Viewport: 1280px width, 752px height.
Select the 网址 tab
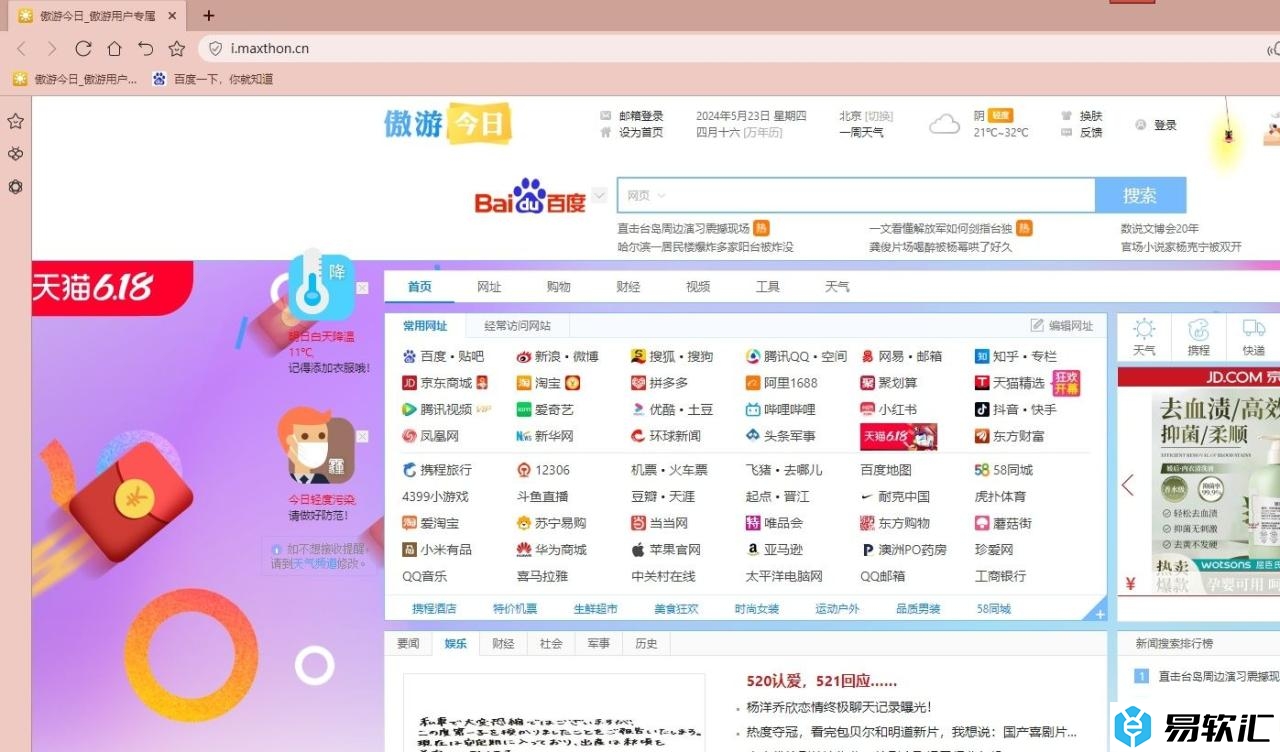pyautogui.click(x=489, y=286)
